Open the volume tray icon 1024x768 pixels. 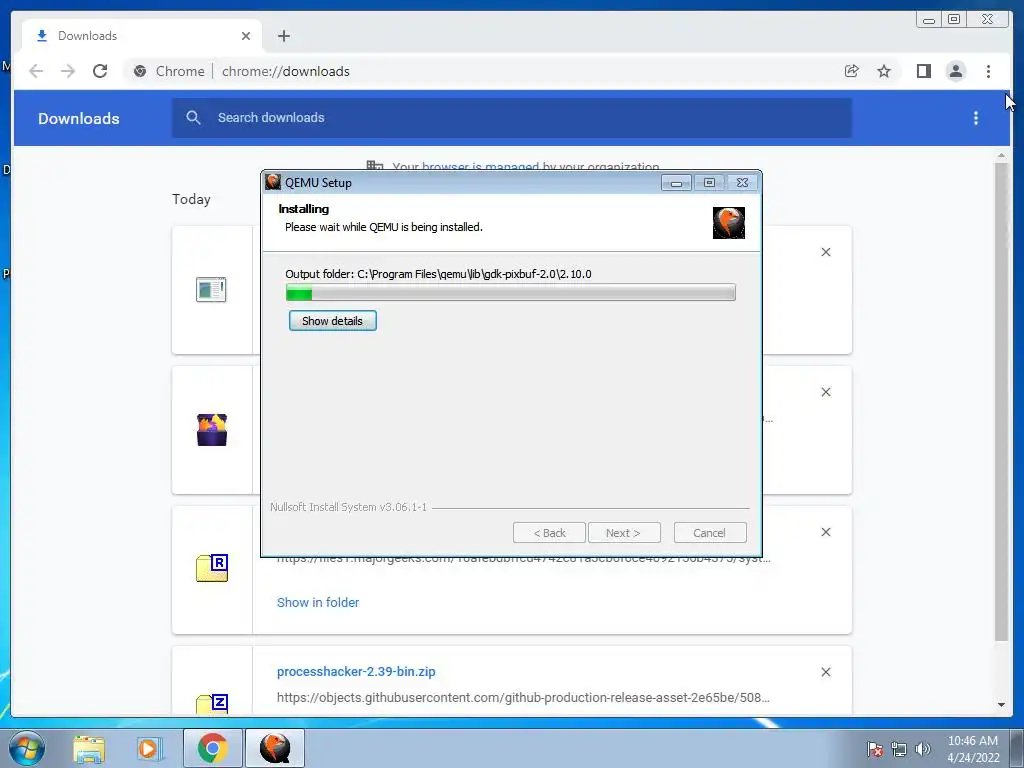click(x=922, y=749)
